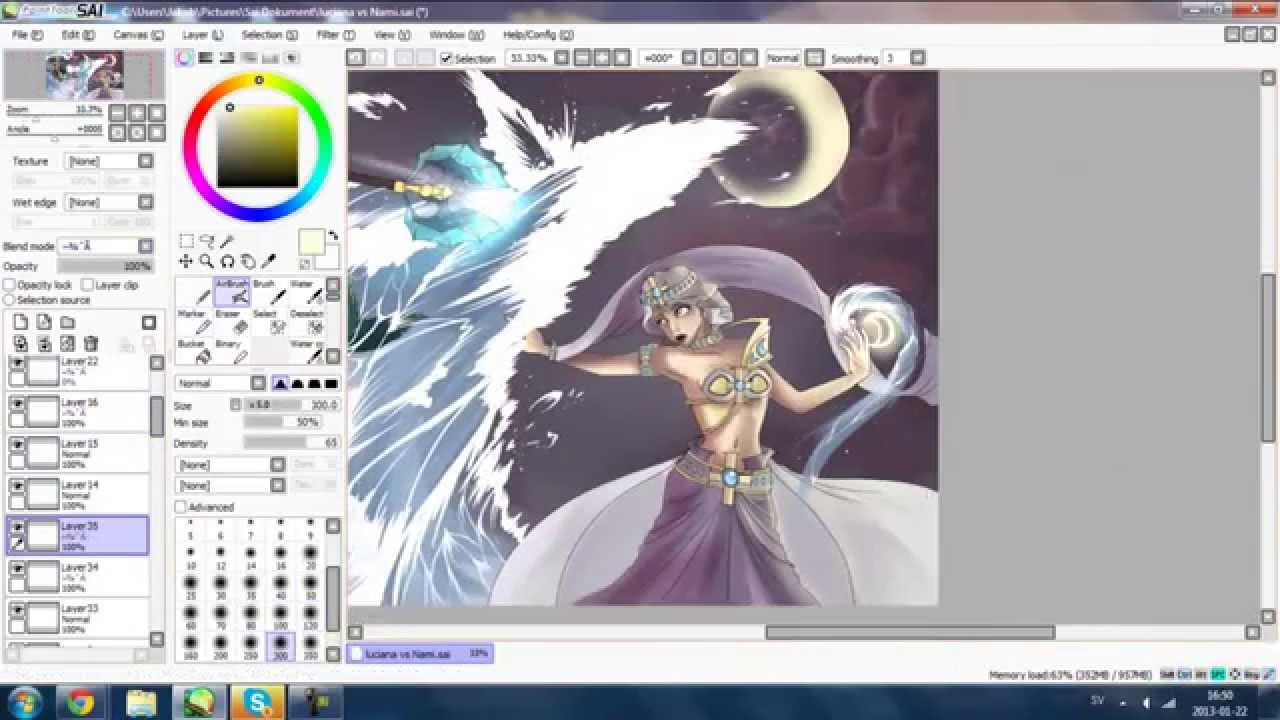Open the brush Normal mode dropdown
1280x720 pixels.
pyautogui.click(x=258, y=383)
